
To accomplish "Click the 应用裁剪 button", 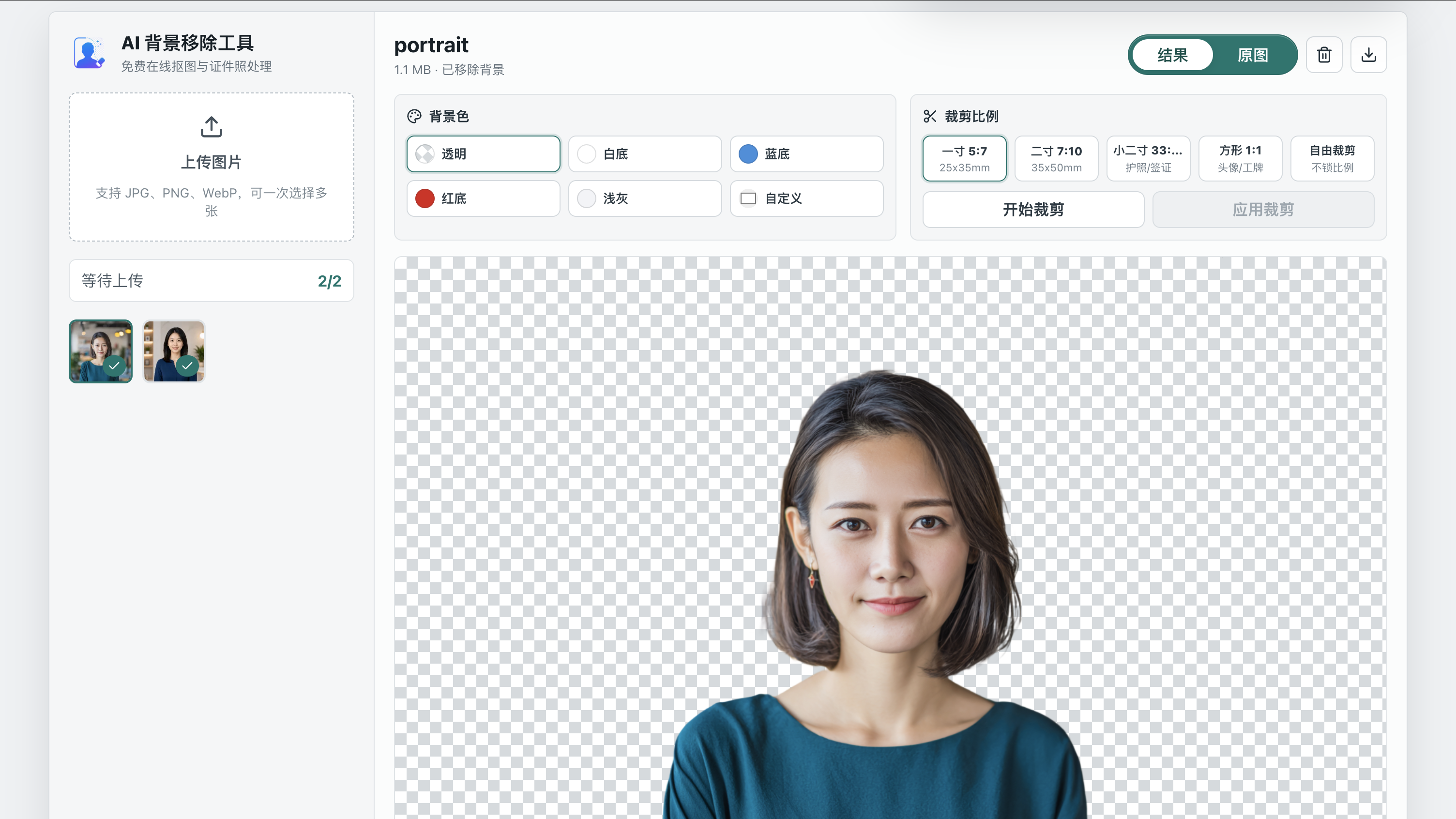I will [1263, 210].
